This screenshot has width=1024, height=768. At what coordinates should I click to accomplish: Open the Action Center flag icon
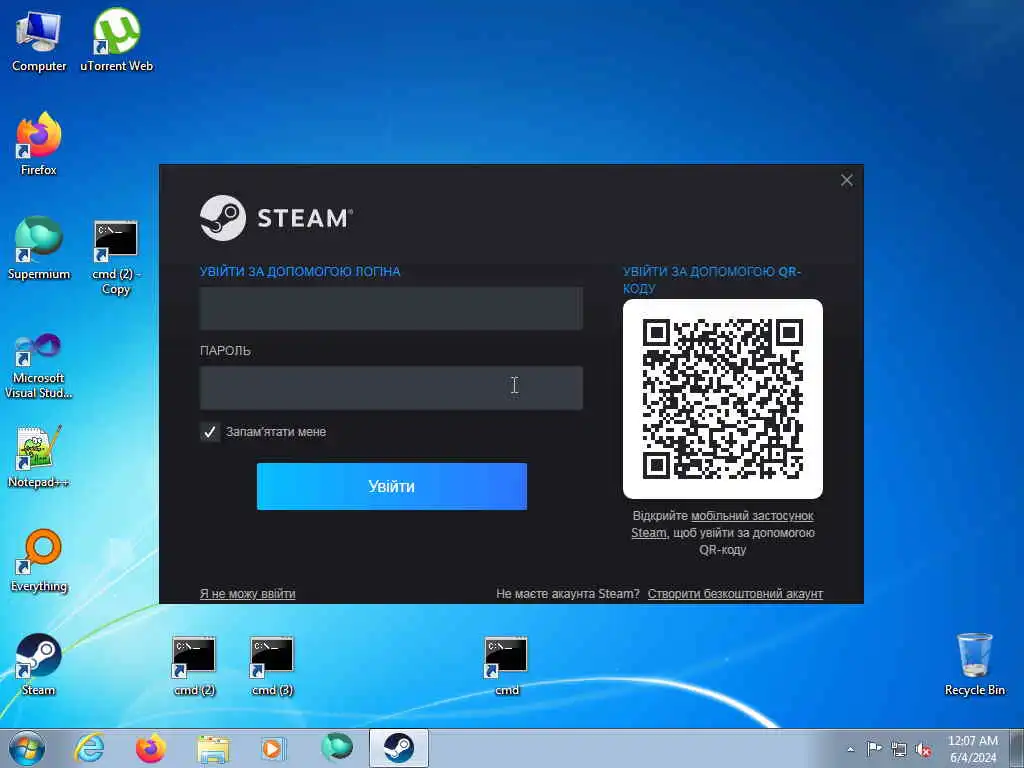point(874,749)
